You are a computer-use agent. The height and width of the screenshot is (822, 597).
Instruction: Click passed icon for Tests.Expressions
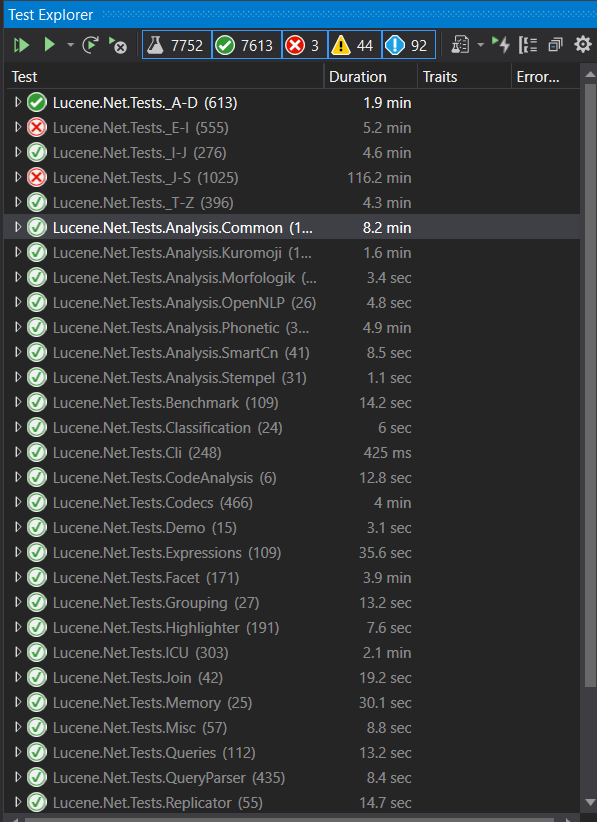[x=37, y=553]
